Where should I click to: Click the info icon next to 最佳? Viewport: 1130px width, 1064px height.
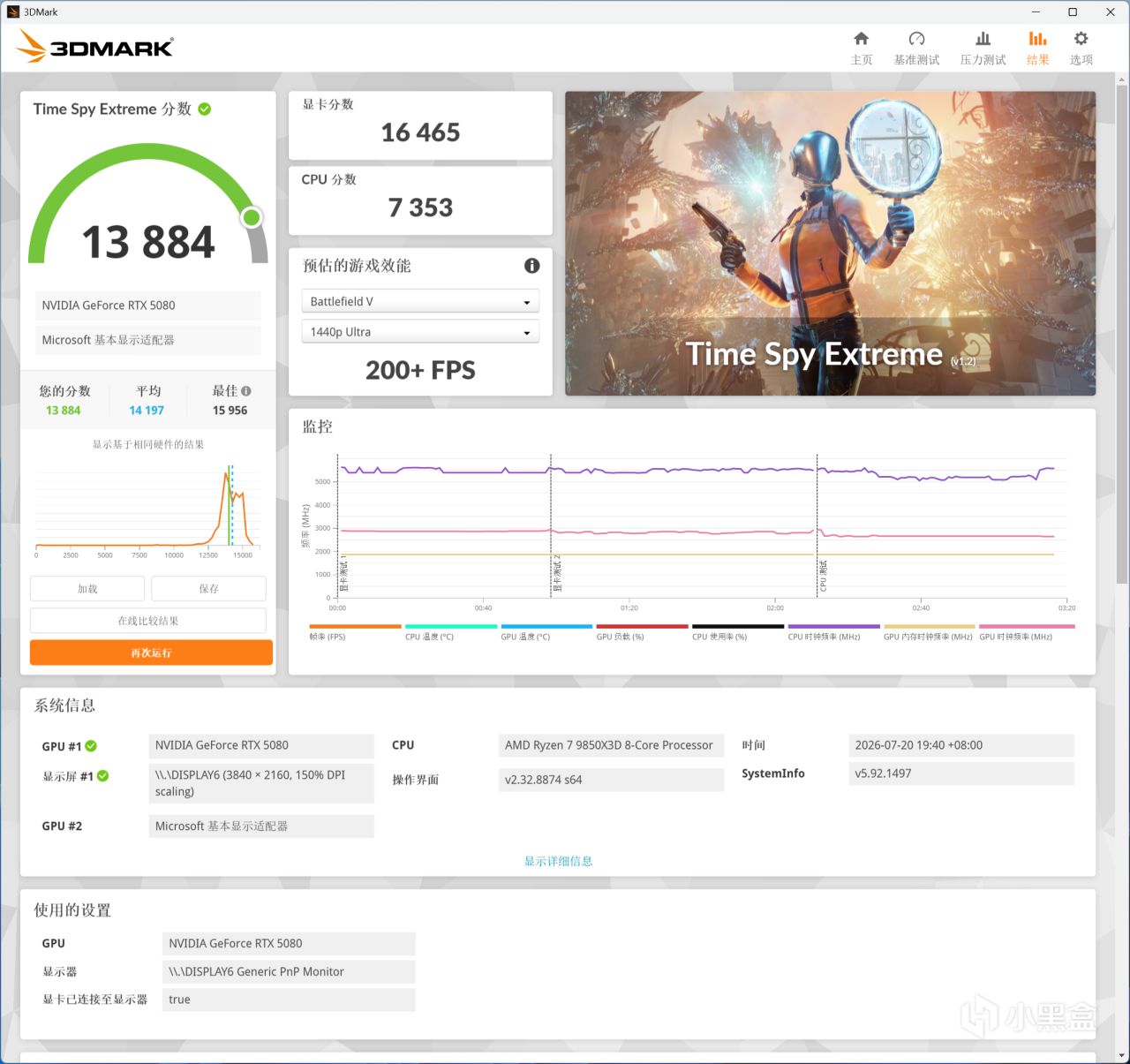[246, 391]
